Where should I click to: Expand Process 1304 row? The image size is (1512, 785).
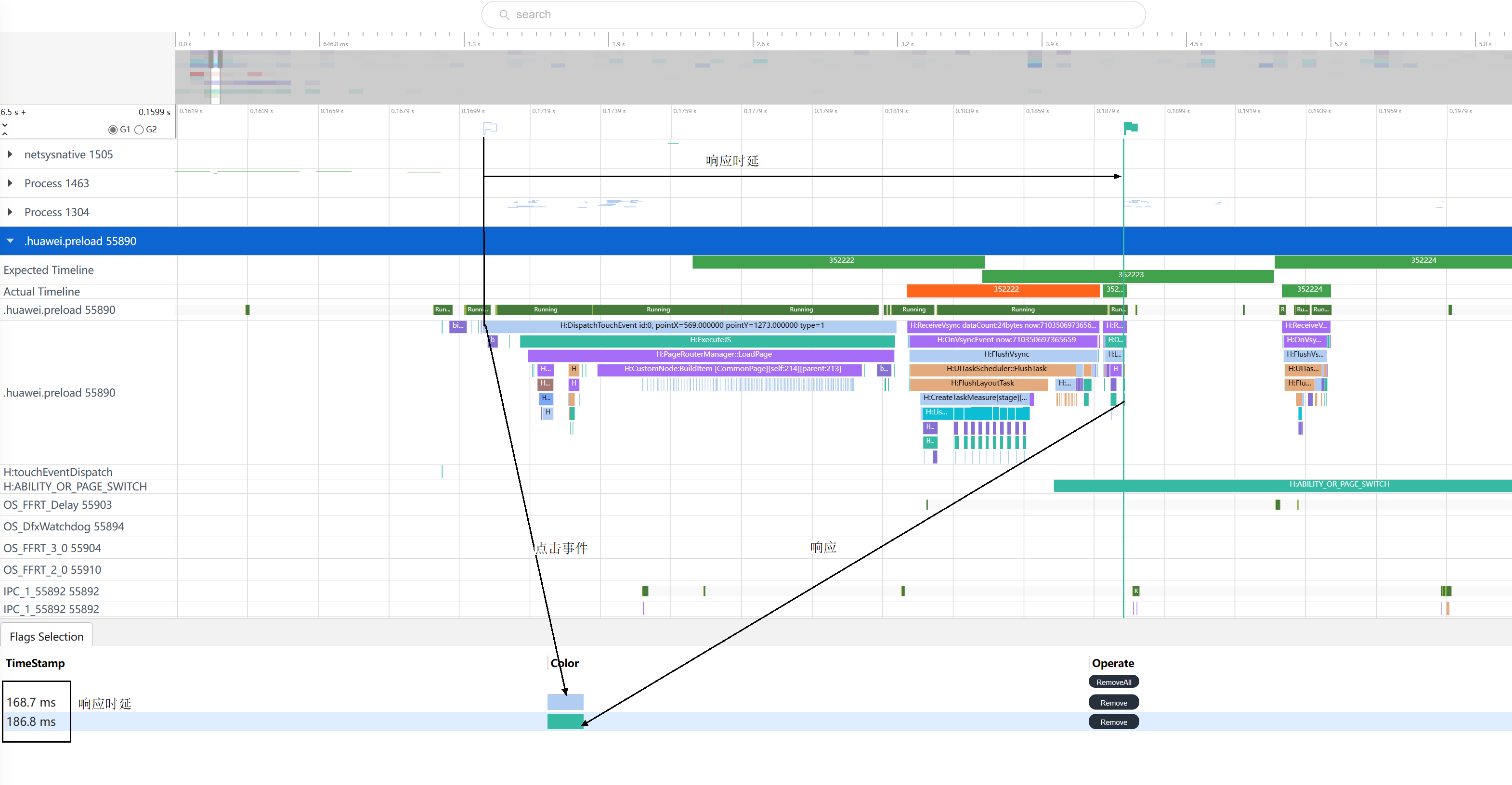(x=11, y=212)
